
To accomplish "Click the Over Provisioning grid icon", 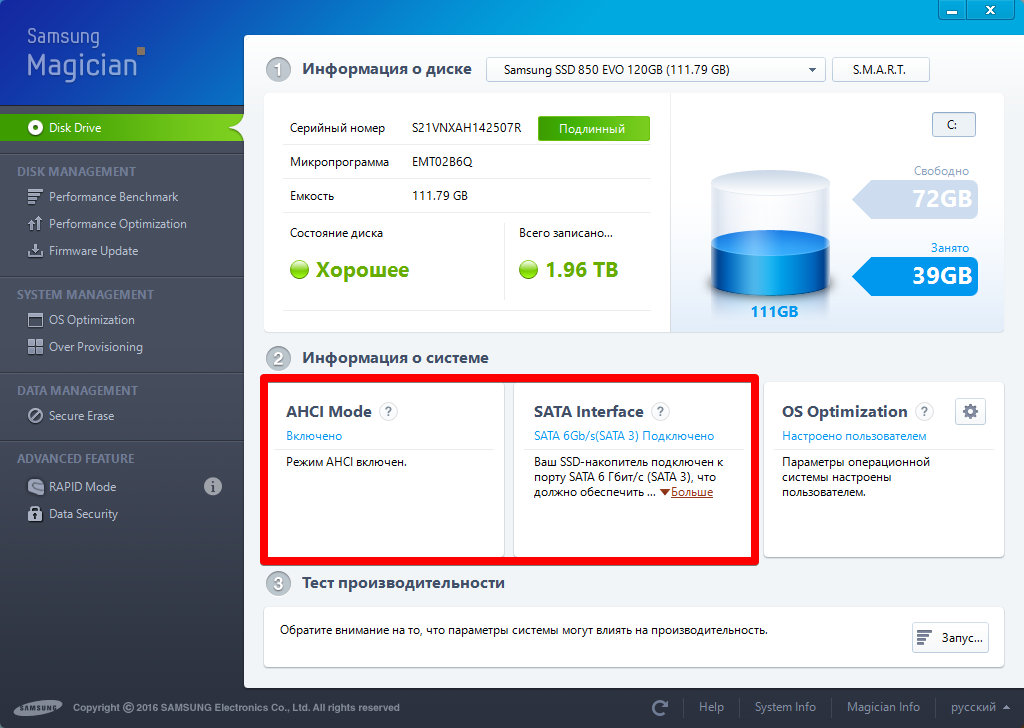I will [35, 347].
